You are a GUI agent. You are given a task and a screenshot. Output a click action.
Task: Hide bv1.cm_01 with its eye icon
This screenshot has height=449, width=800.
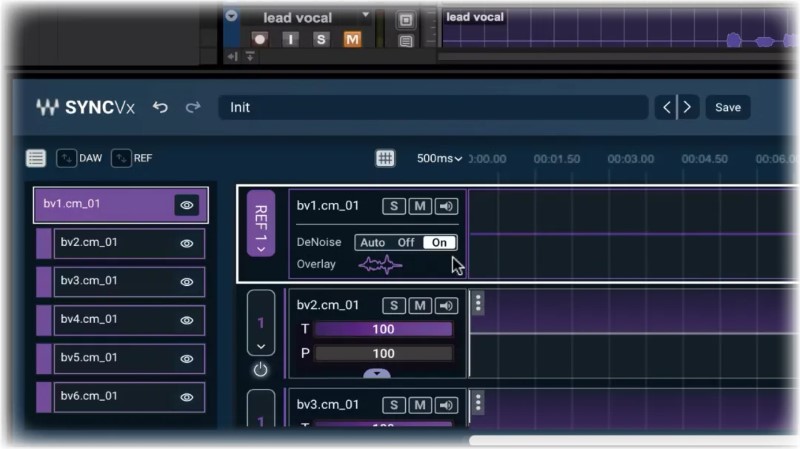[x=187, y=205]
